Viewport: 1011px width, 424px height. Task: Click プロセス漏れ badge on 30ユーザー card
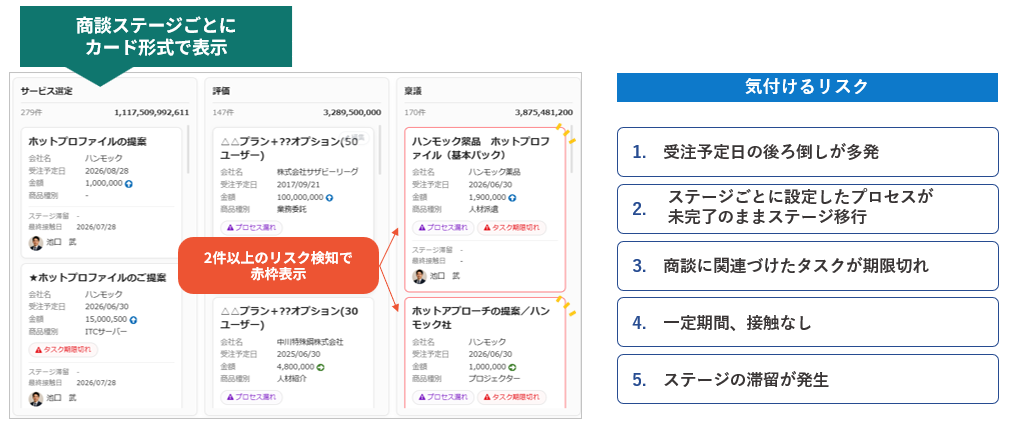point(251,397)
